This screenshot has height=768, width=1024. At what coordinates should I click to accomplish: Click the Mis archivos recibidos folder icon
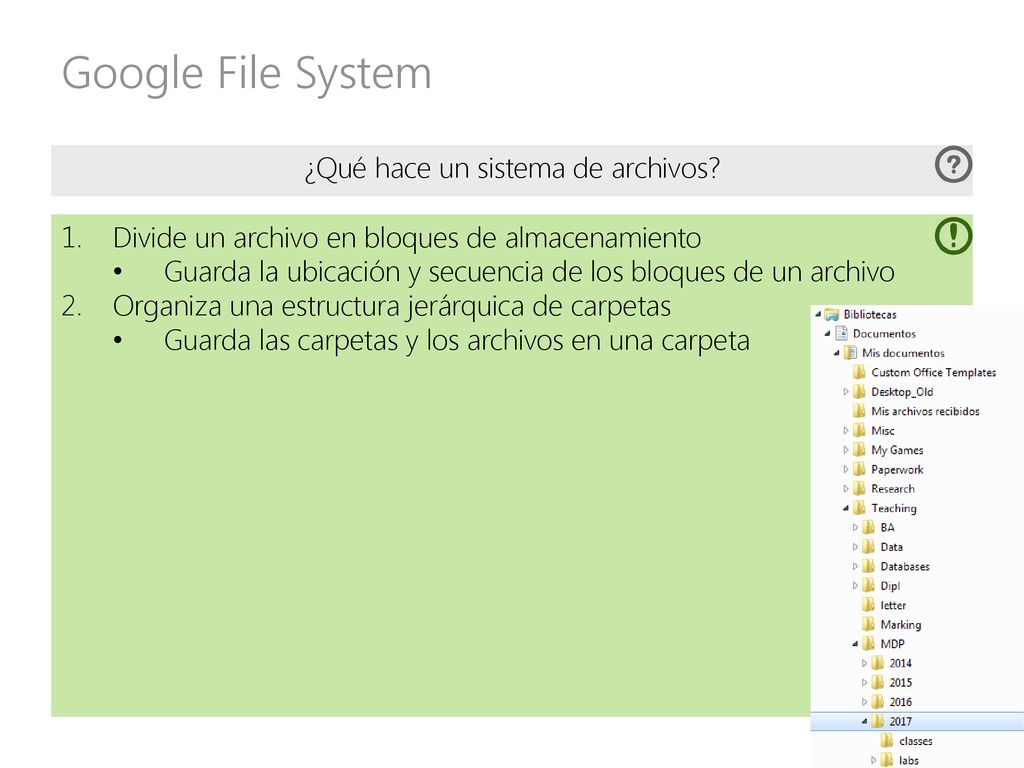point(859,411)
